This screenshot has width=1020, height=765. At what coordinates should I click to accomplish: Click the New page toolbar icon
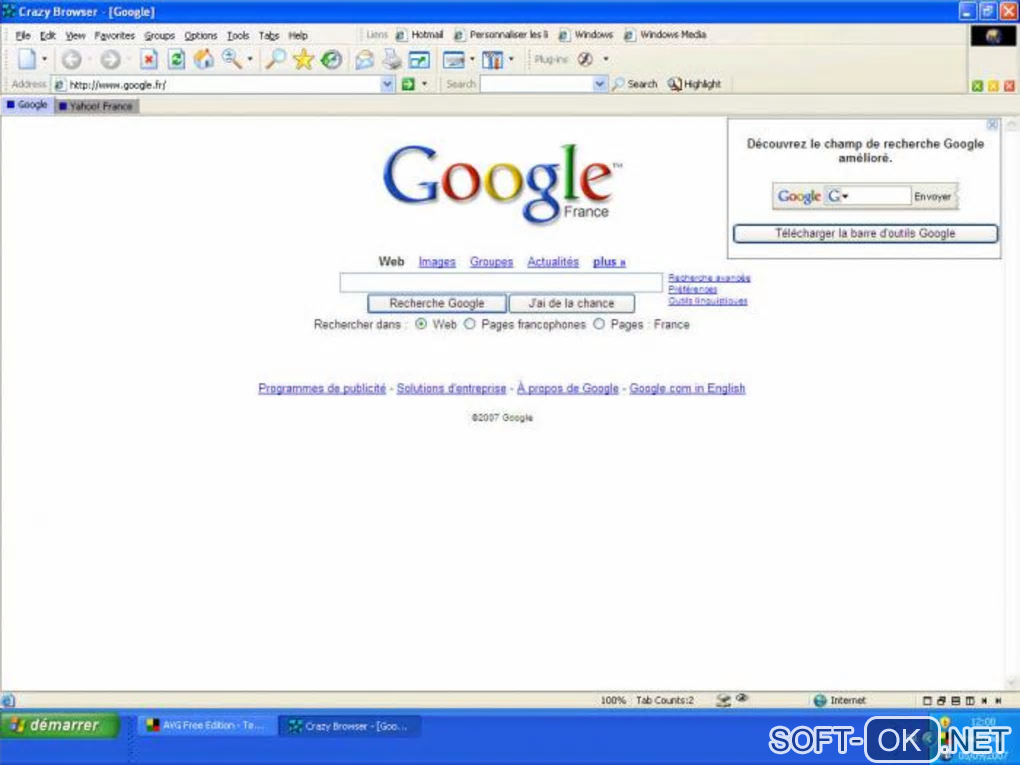click(x=27, y=59)
